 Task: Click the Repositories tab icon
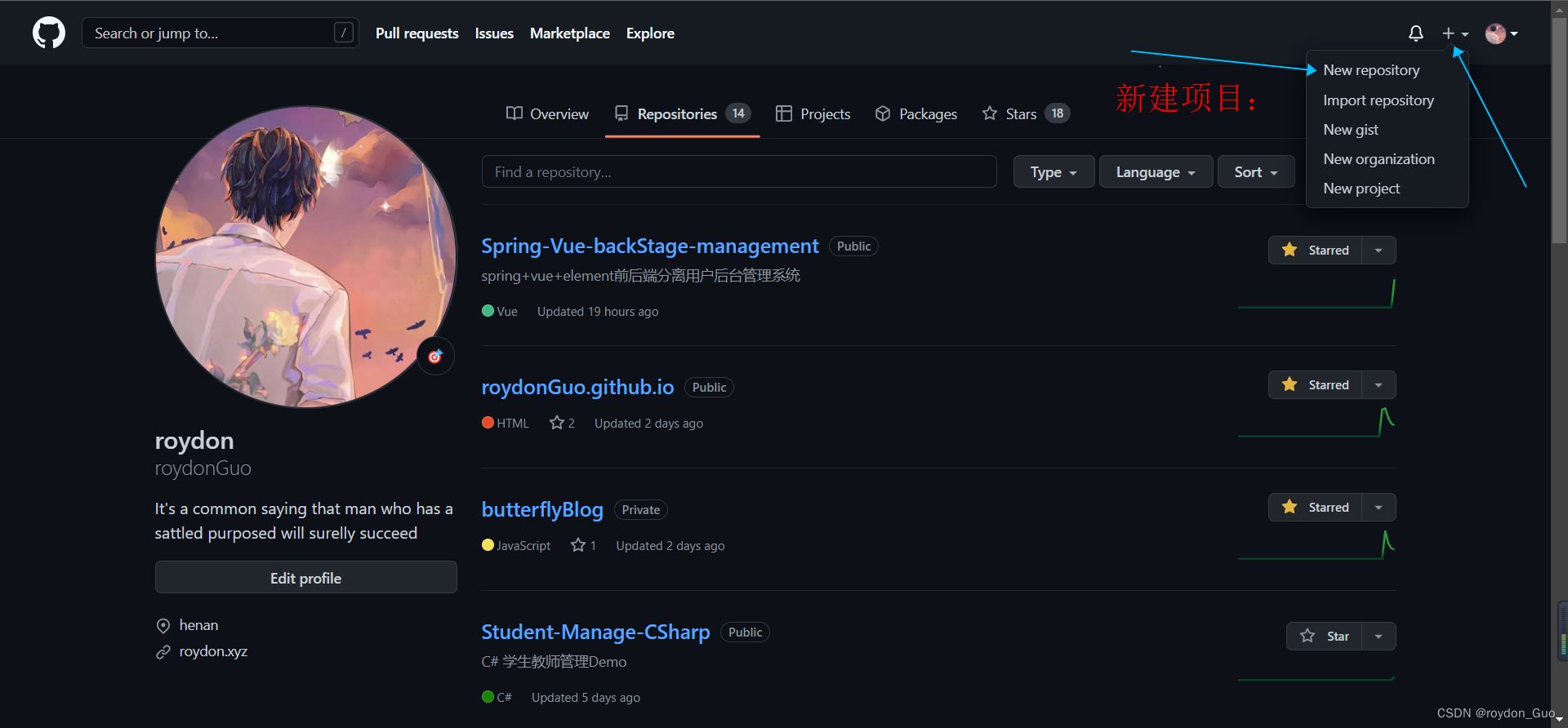click(621, 113)
